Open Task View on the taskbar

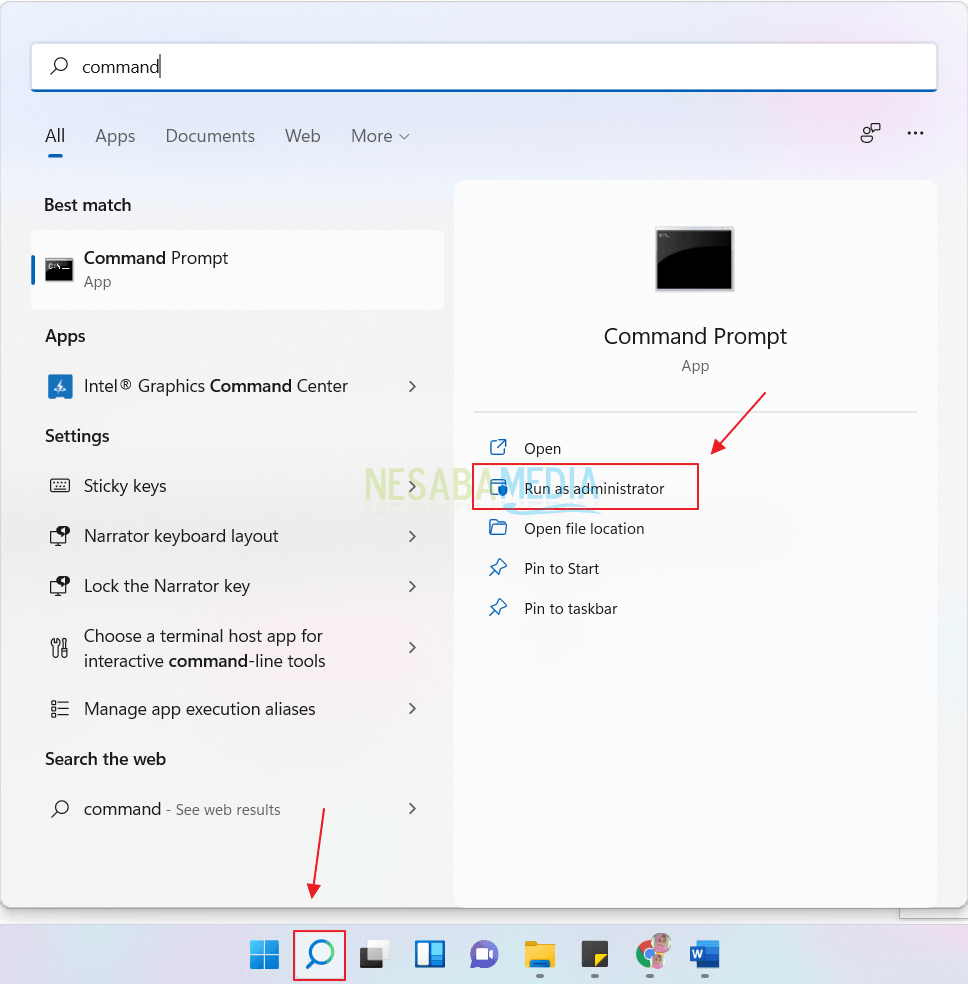(375, 955)
